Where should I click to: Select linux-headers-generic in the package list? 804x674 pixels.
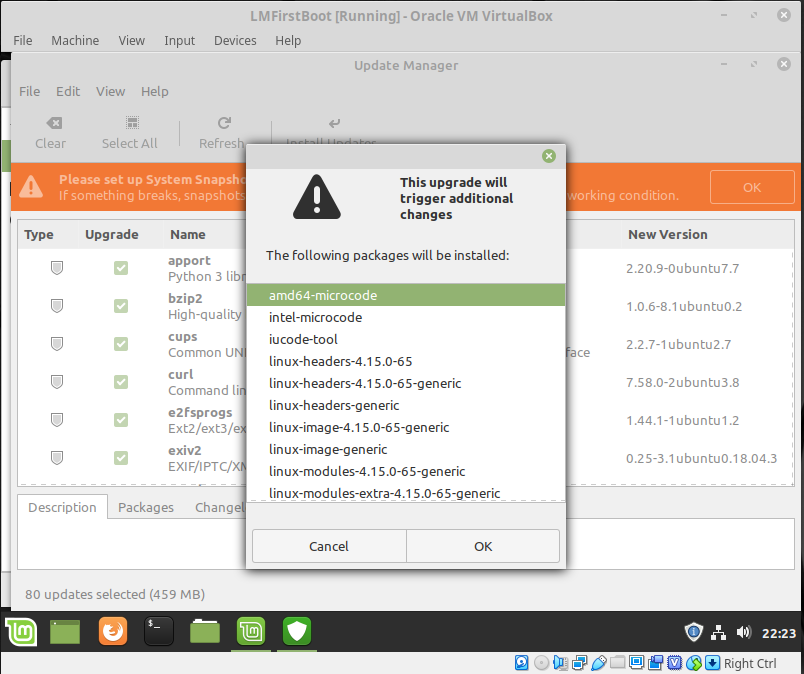[x=406, y=405]
